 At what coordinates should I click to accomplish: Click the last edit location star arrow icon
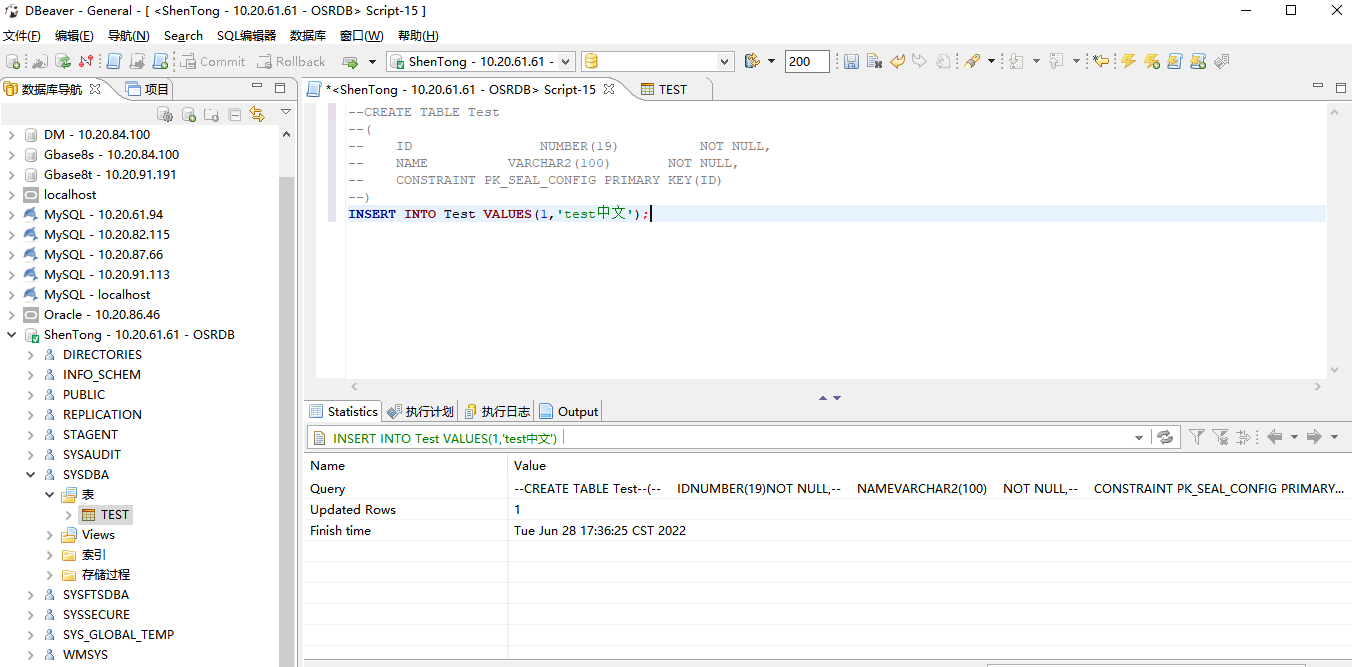(x=1101, y=61)
